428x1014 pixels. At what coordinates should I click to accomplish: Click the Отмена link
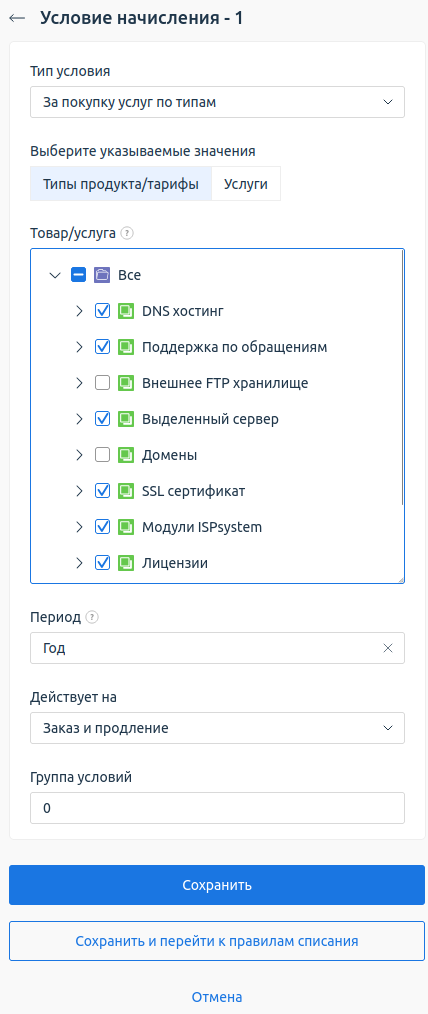click(x=217, y=997)
